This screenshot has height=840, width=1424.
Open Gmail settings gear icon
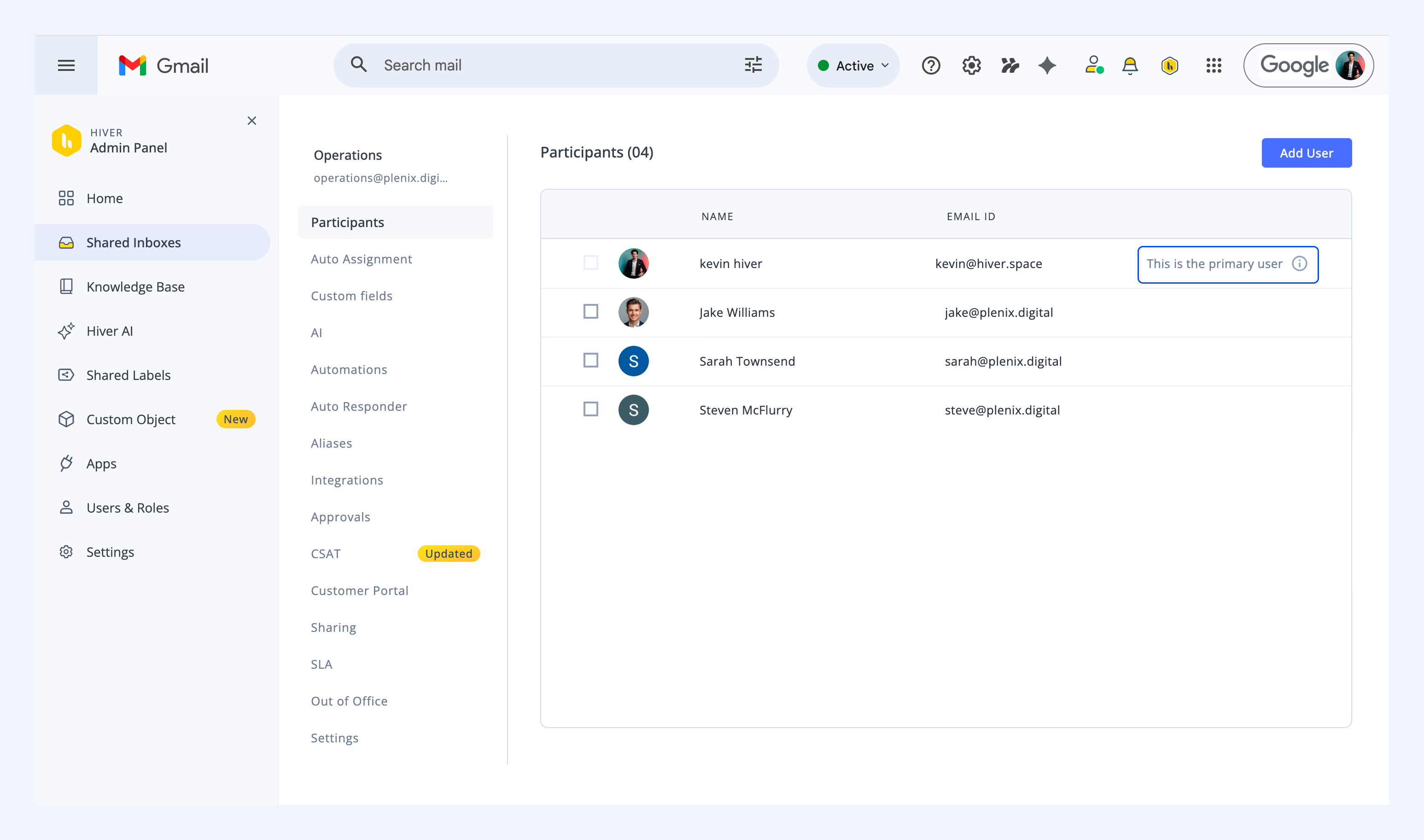(971, 66)
